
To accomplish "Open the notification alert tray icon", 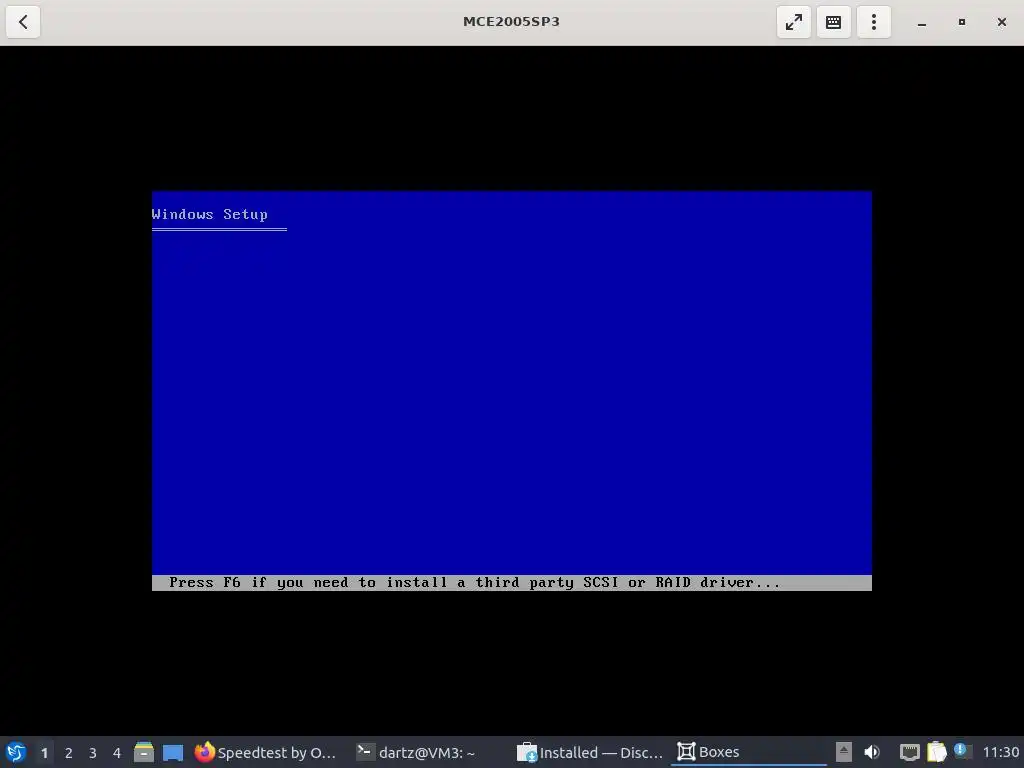I will (961, 751).
